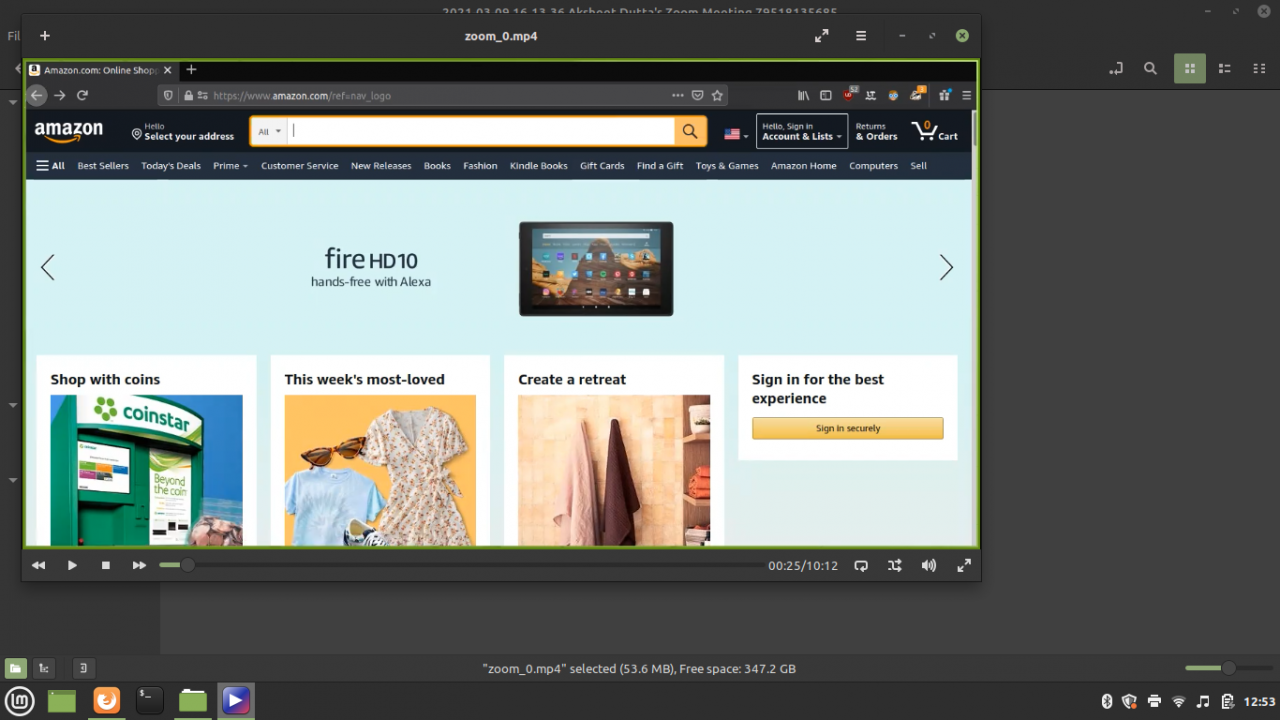Open the Linux Mint start menu
This screenshot has width=1280, height=720.
[20, 701]
